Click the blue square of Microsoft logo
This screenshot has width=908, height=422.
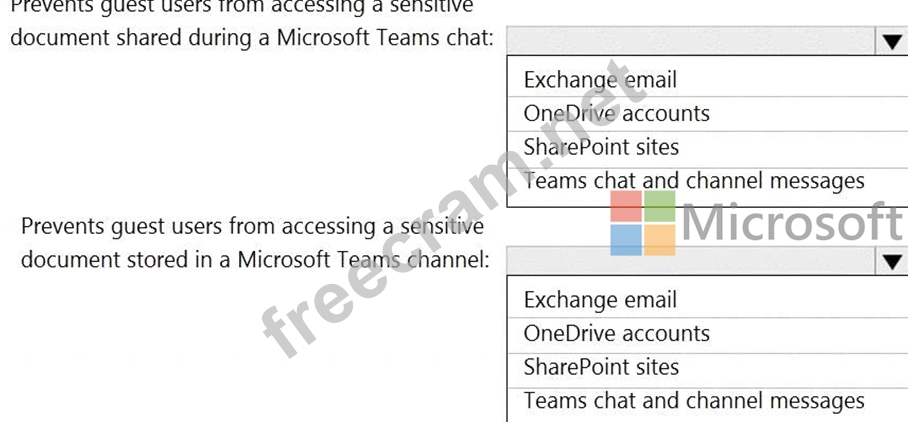(626, 240)
